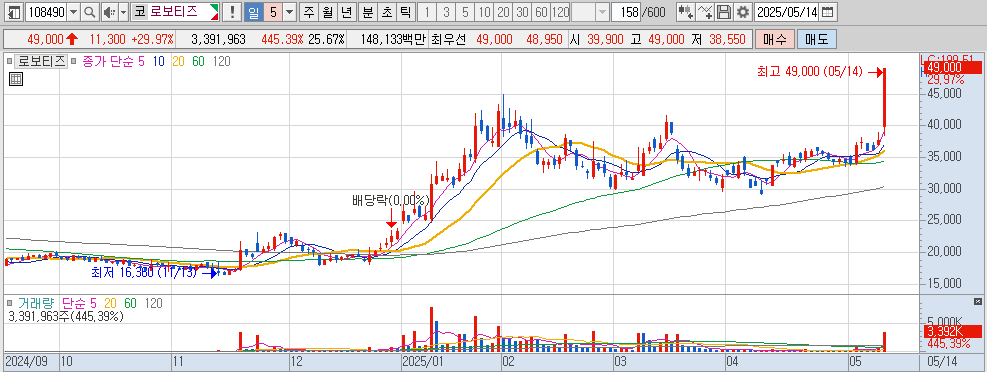Choose interval button 10
Image resolution: width=987 pixels, height=372 pixels.
[x=483, y=11]
